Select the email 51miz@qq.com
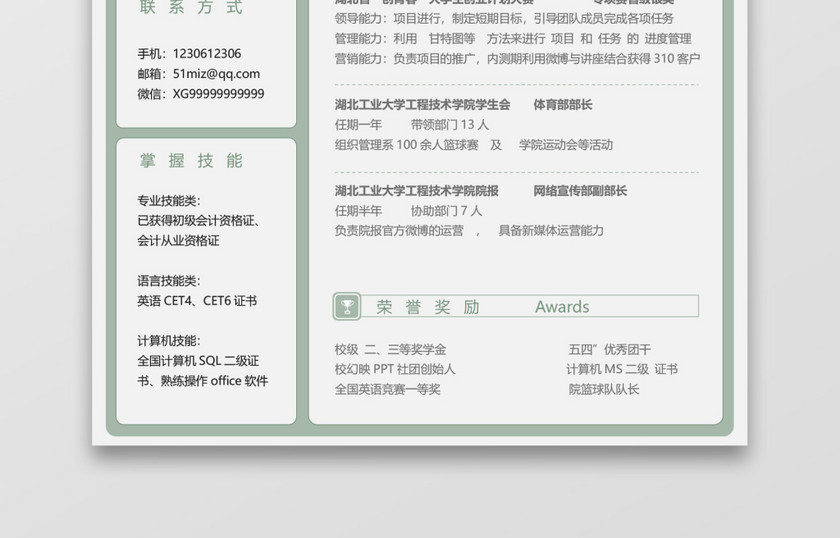Image resolution: width=840 pixels, height=538 pixels. [216, 74]
